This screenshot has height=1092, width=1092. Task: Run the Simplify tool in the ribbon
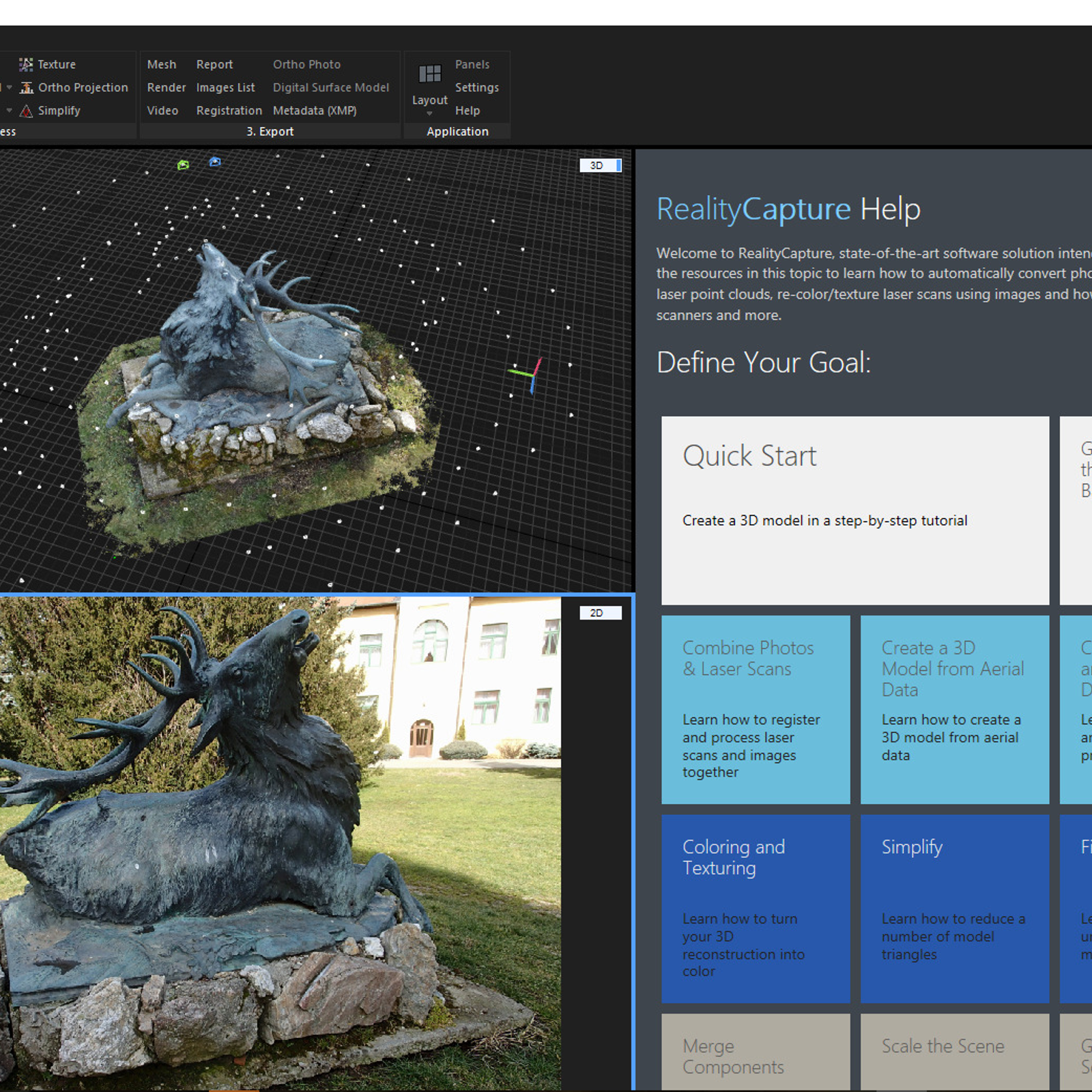point(50,111)
